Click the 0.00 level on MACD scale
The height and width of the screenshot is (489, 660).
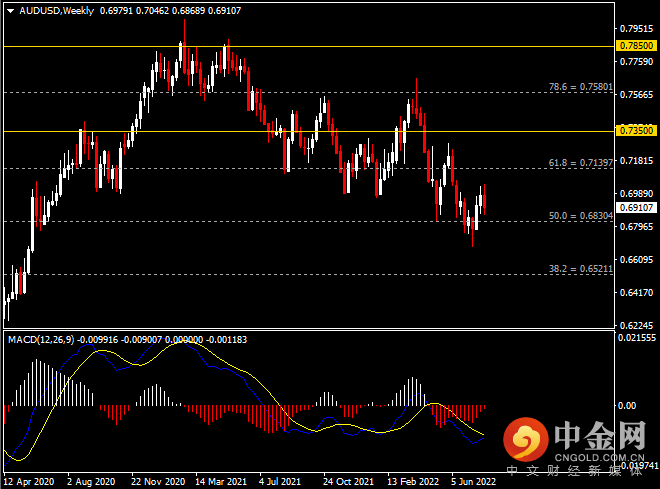626,406
